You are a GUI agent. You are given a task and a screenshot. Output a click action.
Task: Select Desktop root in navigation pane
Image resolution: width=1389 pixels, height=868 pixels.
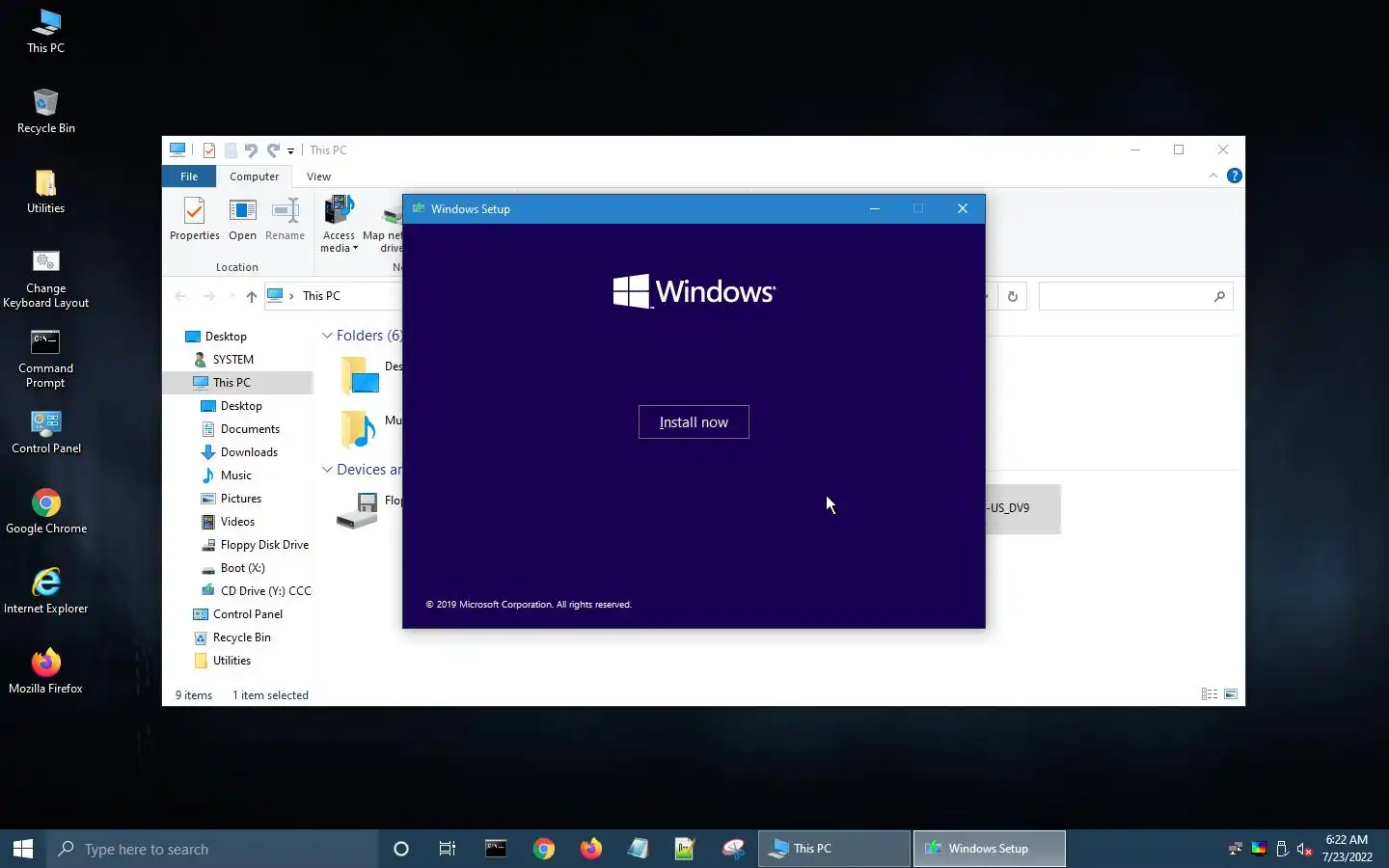pos(226,337)
